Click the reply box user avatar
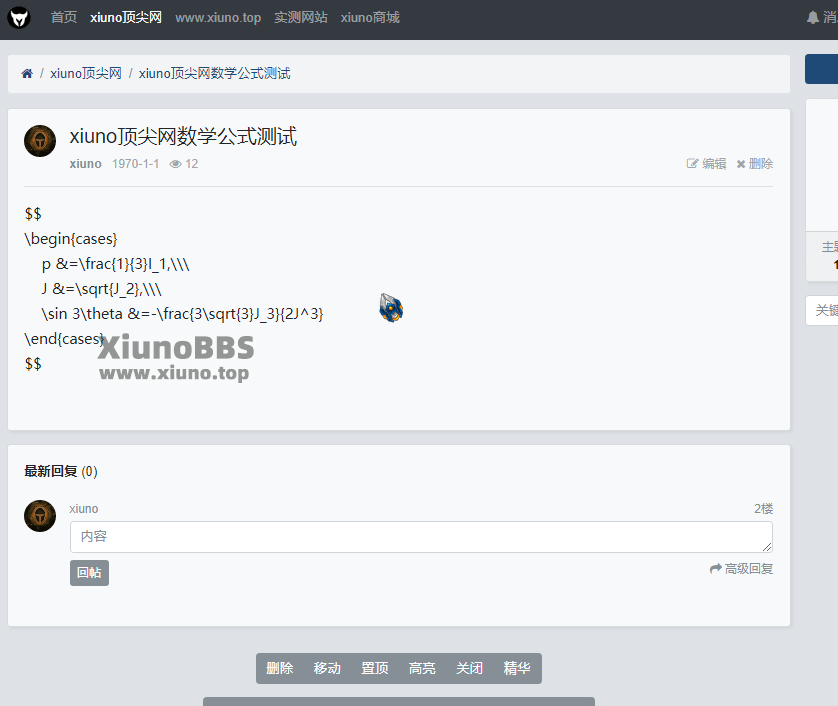Viewport: 838px width, 706px height. coord(40,516)
